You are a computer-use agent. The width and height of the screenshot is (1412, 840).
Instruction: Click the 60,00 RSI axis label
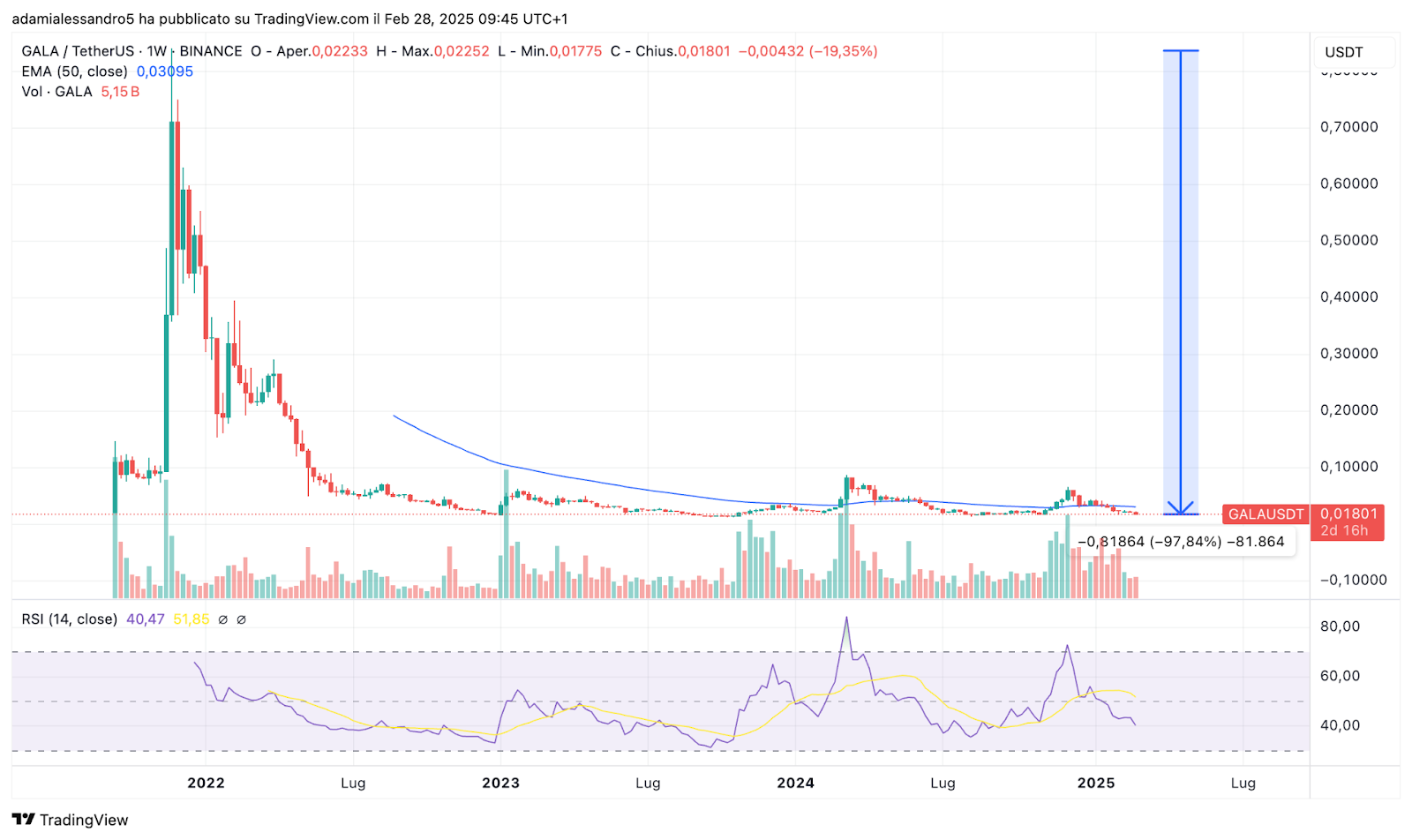coord(1340,676)
